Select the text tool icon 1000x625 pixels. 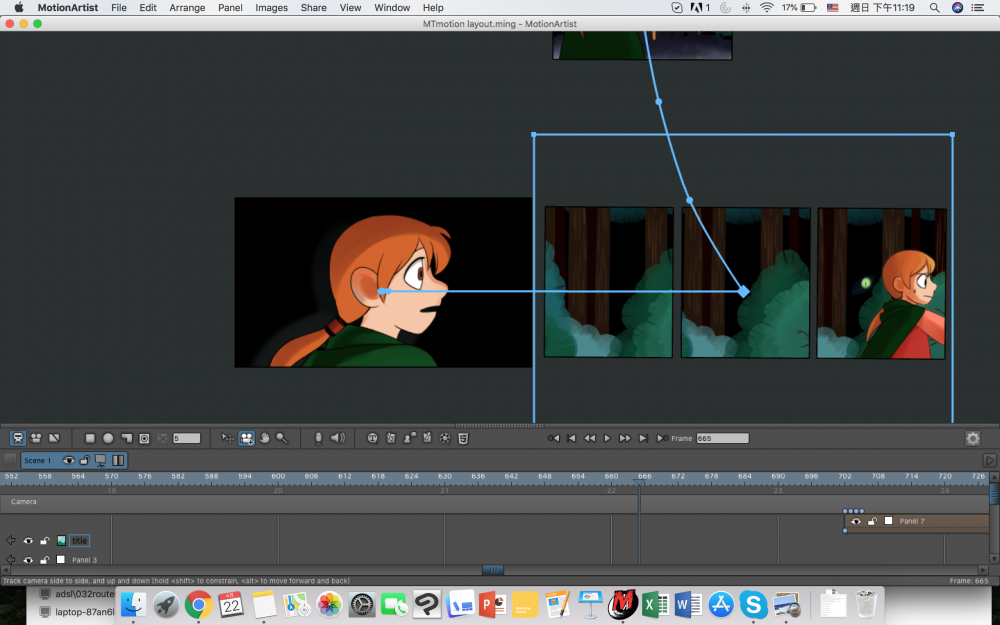(x=372, y=438)
